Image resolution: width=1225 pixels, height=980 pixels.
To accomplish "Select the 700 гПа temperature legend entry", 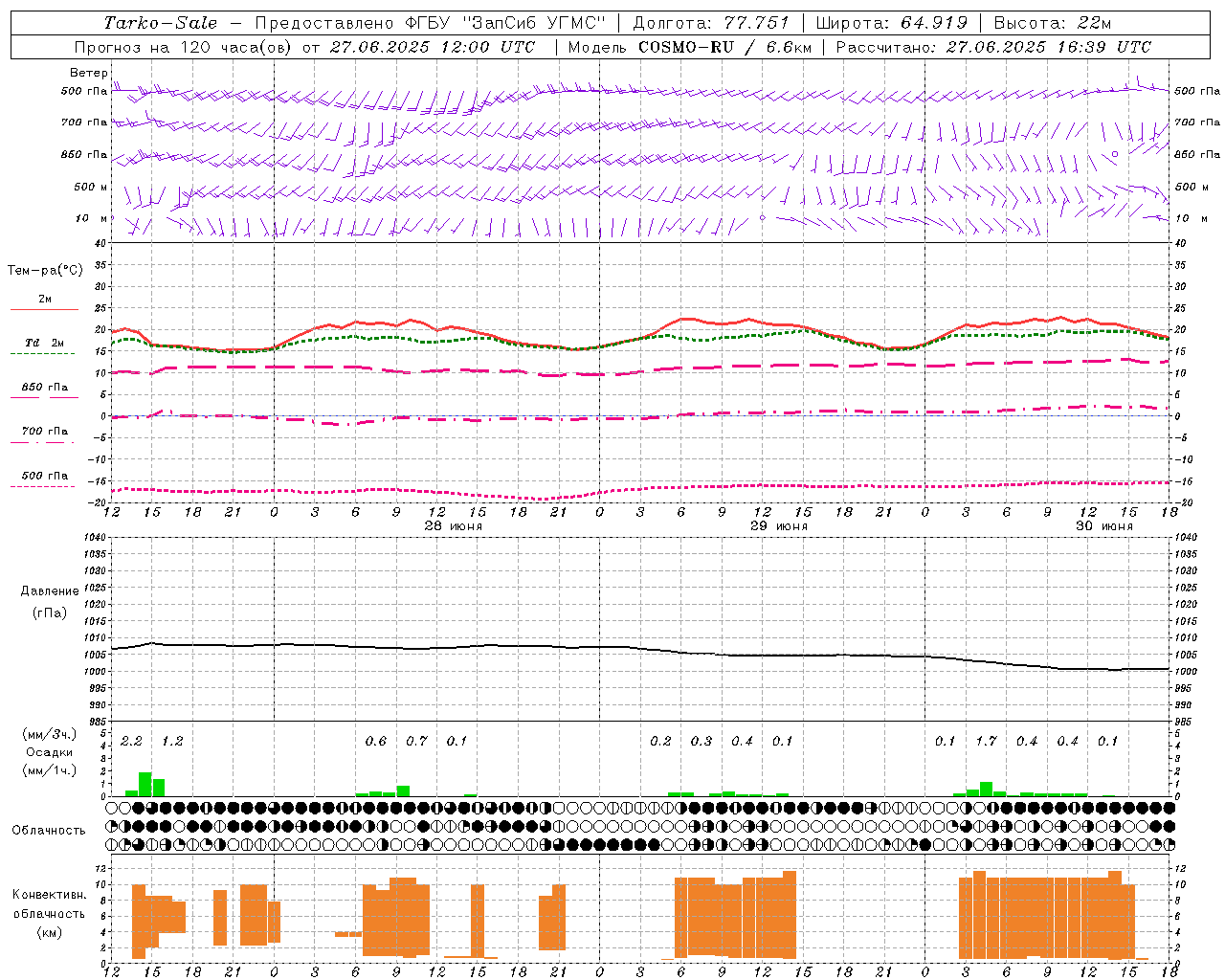I will (x=45, y=432).
